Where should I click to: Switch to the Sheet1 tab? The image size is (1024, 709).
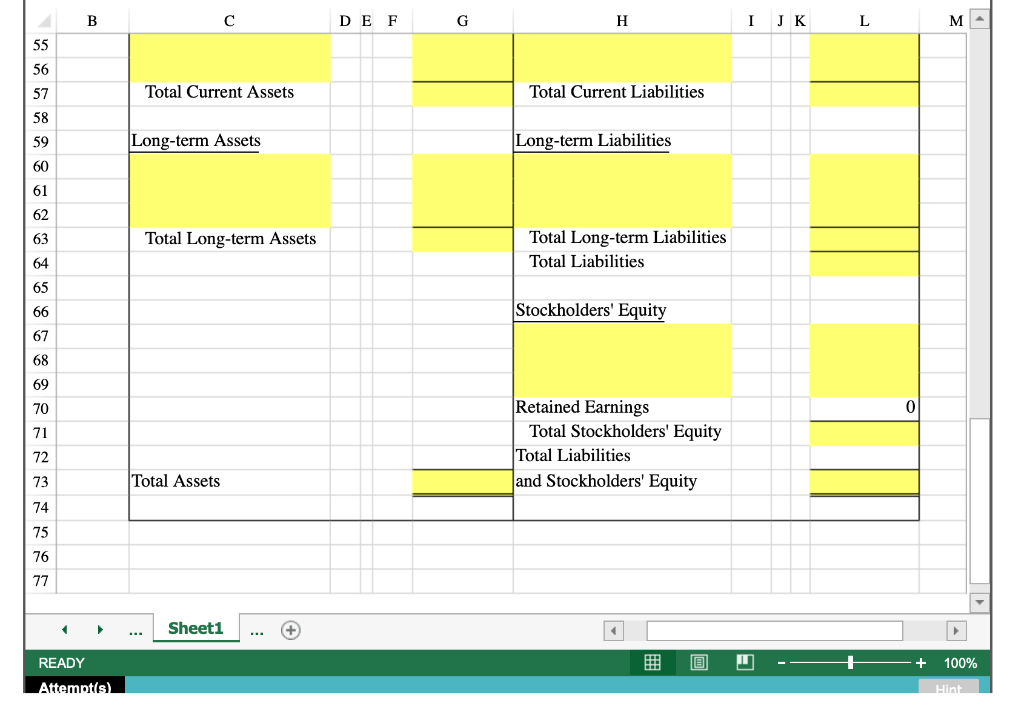tap(195, 629)
